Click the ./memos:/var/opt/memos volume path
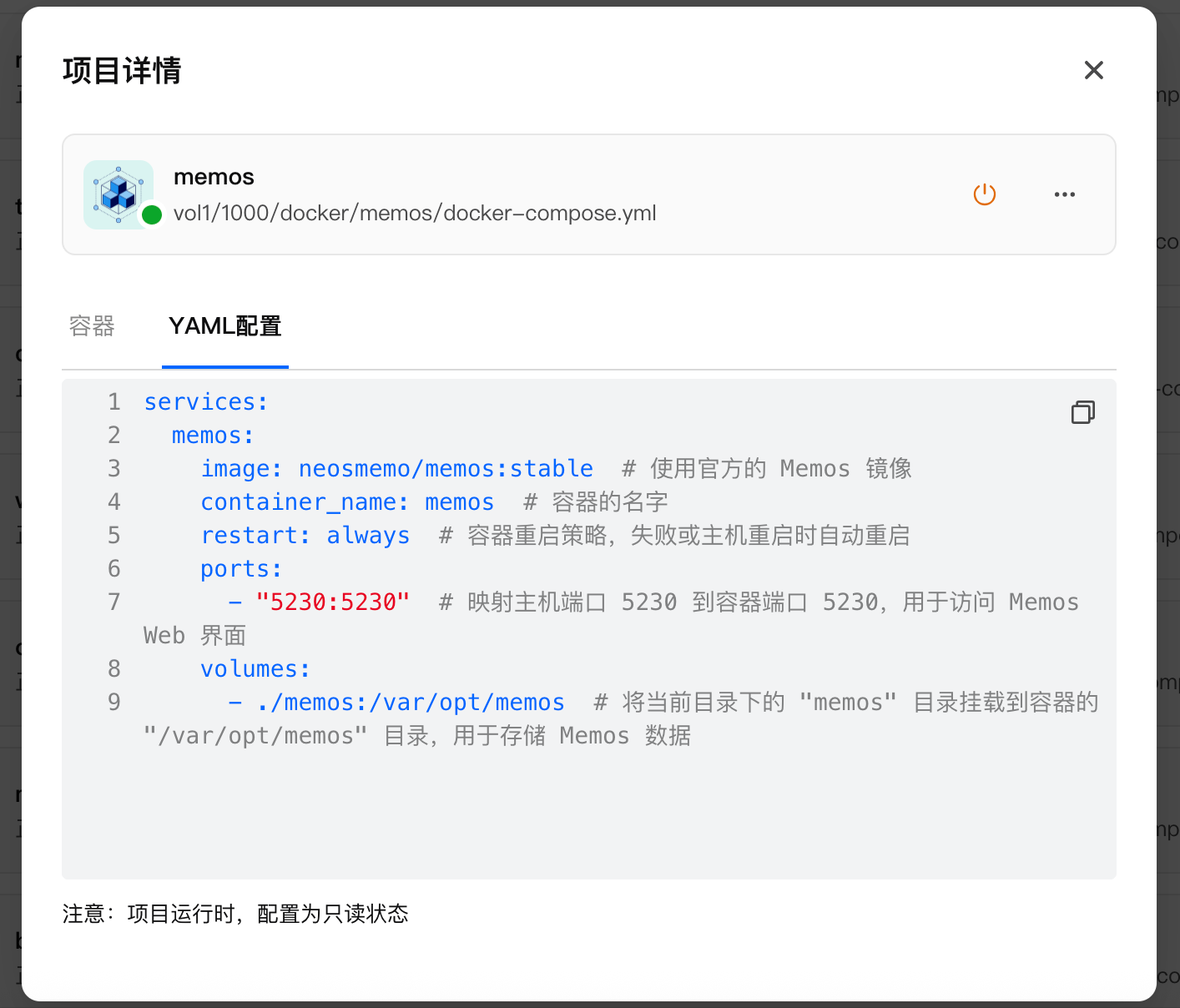 coord(411,703)
